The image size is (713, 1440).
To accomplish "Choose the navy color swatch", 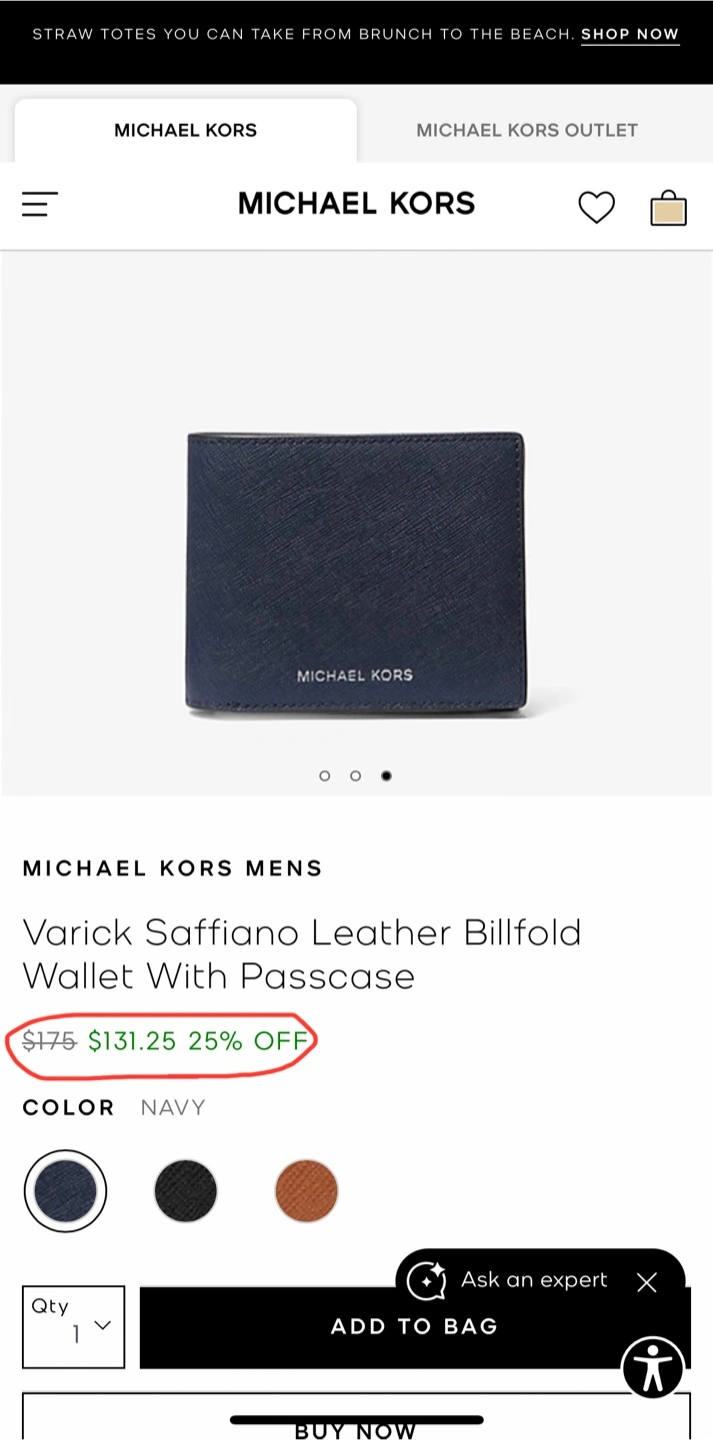I will (x=65, y=1191).
